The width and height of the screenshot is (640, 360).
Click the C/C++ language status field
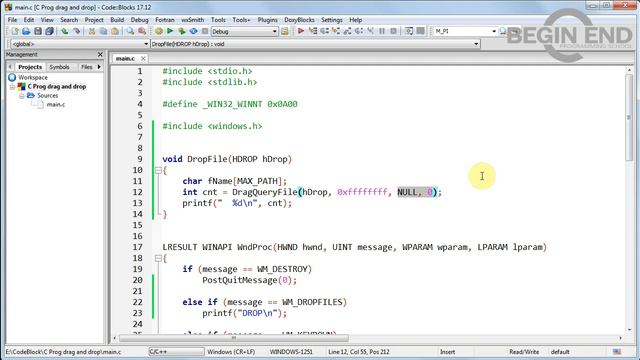[x=176, y=351]
